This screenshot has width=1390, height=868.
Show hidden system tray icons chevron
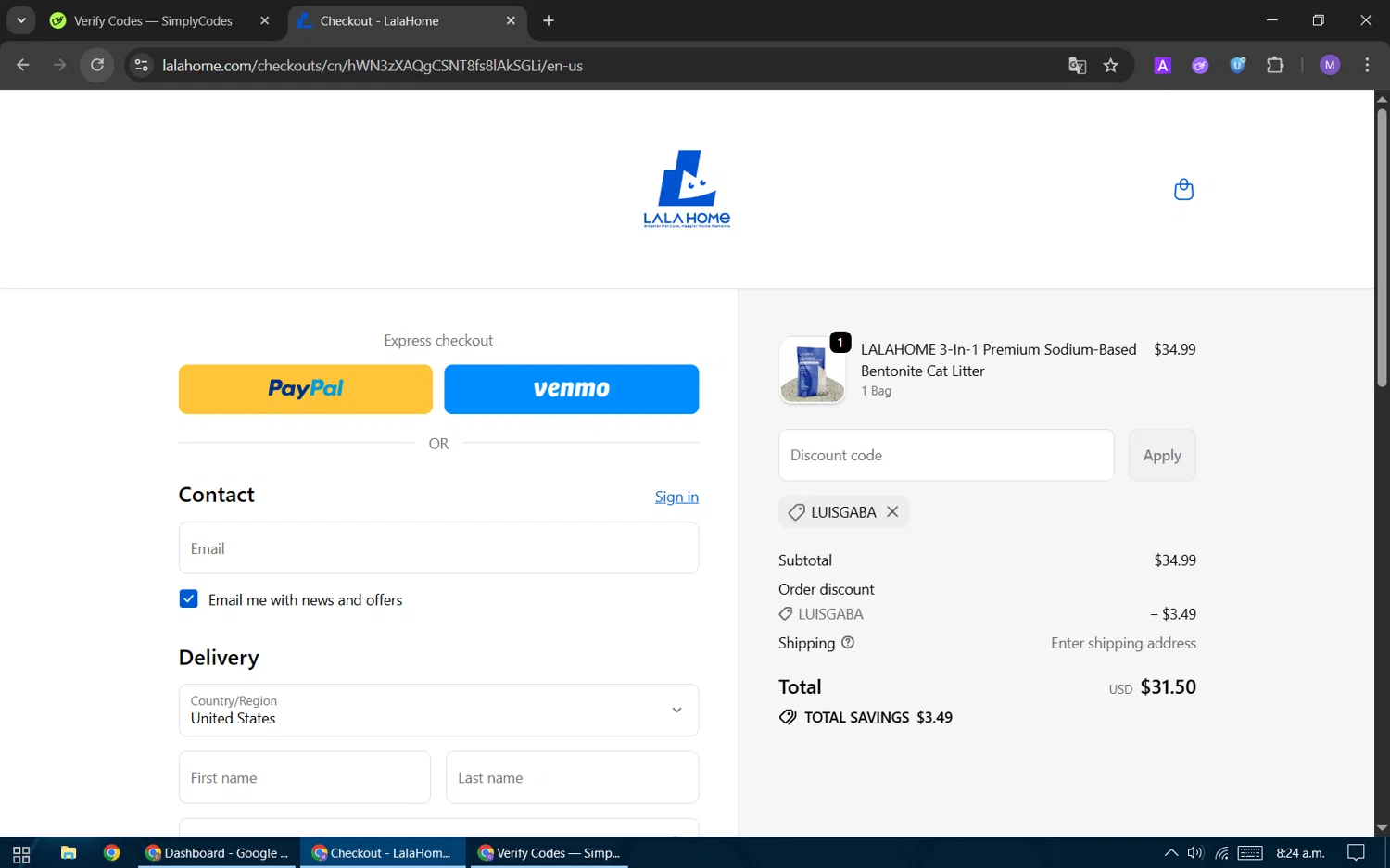(1171, 853)
